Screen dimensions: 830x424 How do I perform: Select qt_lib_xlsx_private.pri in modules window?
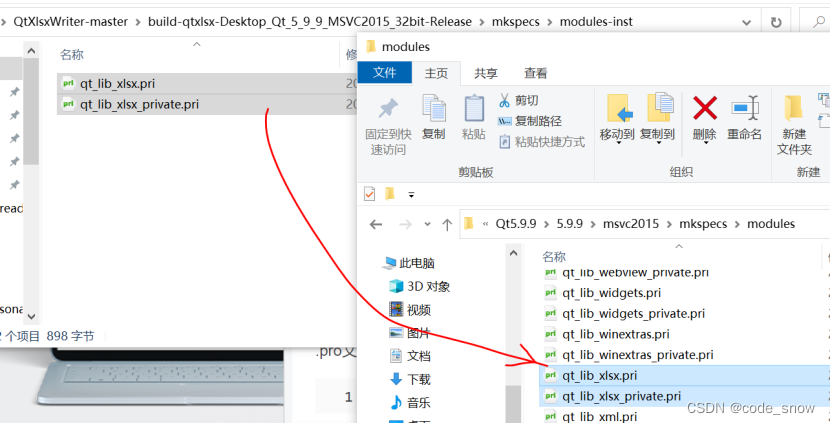coord(684,396)
